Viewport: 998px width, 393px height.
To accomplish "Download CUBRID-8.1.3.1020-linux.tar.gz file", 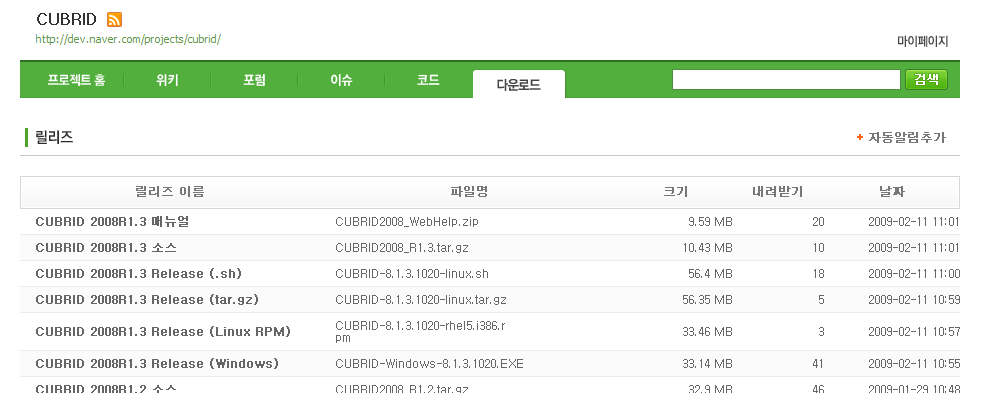I will [x=421, y=299].
